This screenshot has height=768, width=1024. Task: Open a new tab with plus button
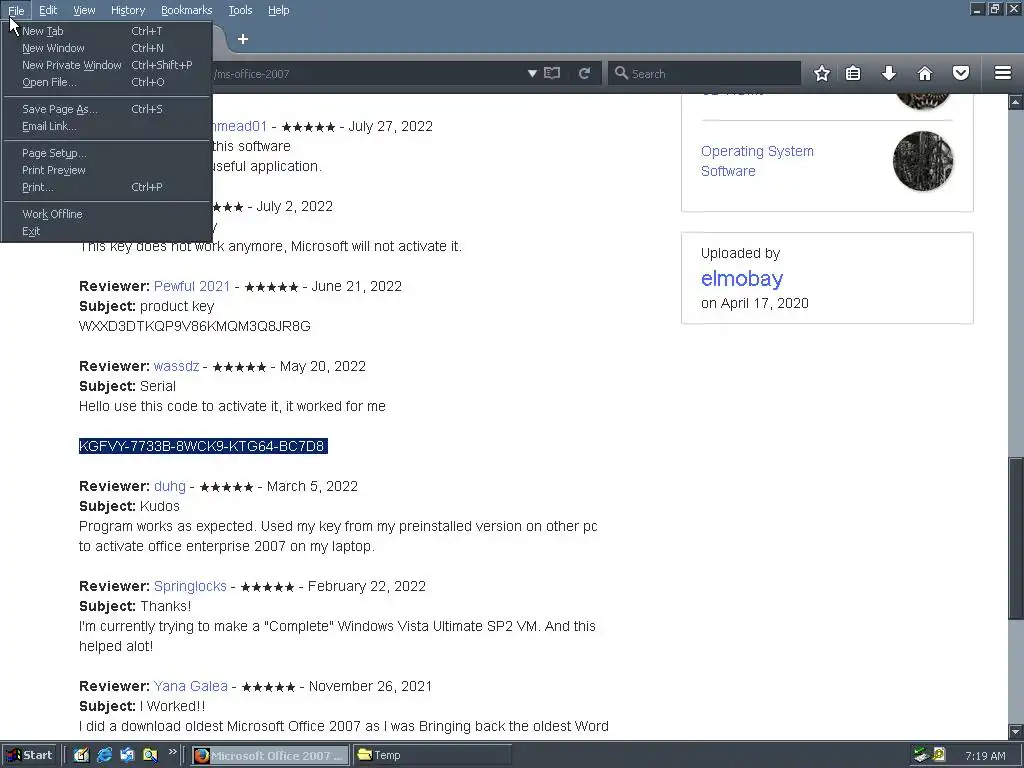(243, 39)
